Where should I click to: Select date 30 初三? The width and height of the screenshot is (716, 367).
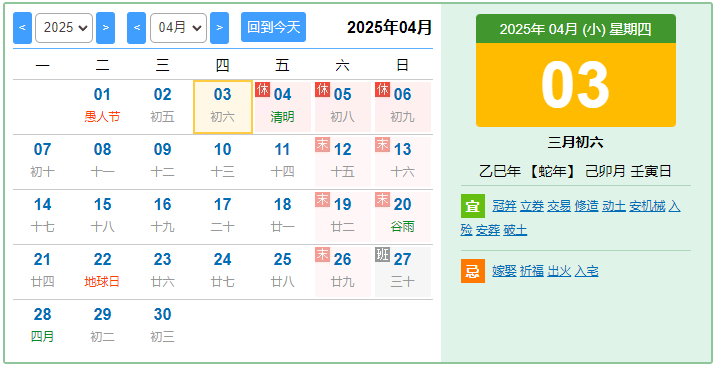tap(163, 326)
